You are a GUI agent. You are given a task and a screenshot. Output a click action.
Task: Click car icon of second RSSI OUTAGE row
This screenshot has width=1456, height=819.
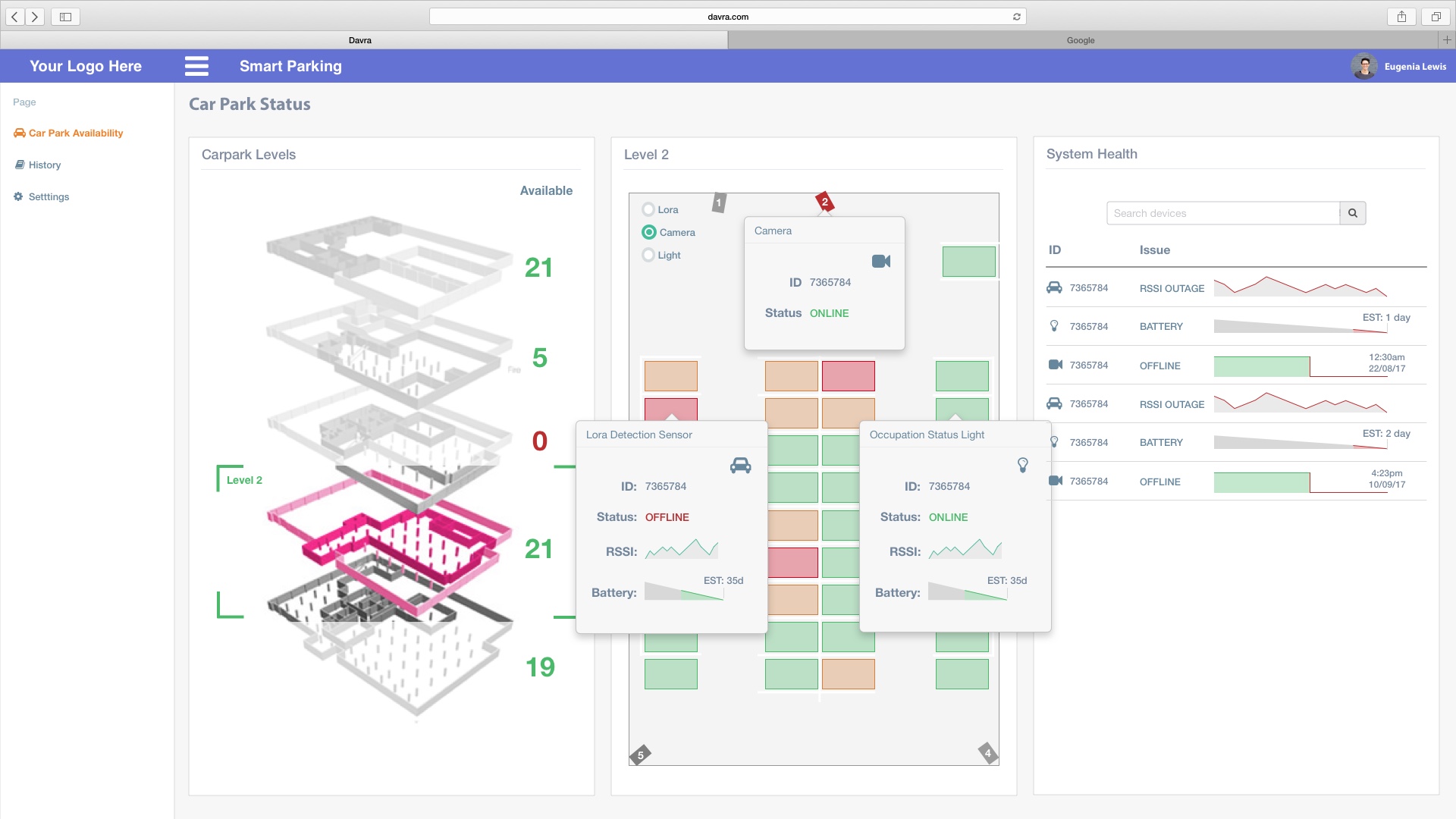(x=1054, y=403)
